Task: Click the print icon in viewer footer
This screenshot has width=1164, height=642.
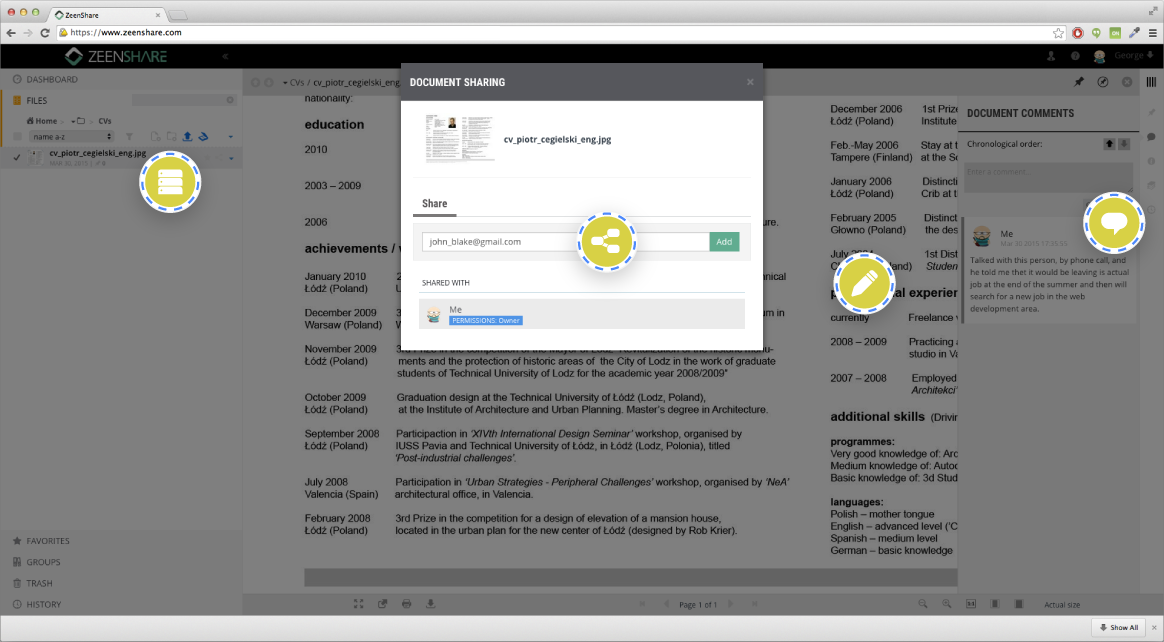Action: (406, 604)
